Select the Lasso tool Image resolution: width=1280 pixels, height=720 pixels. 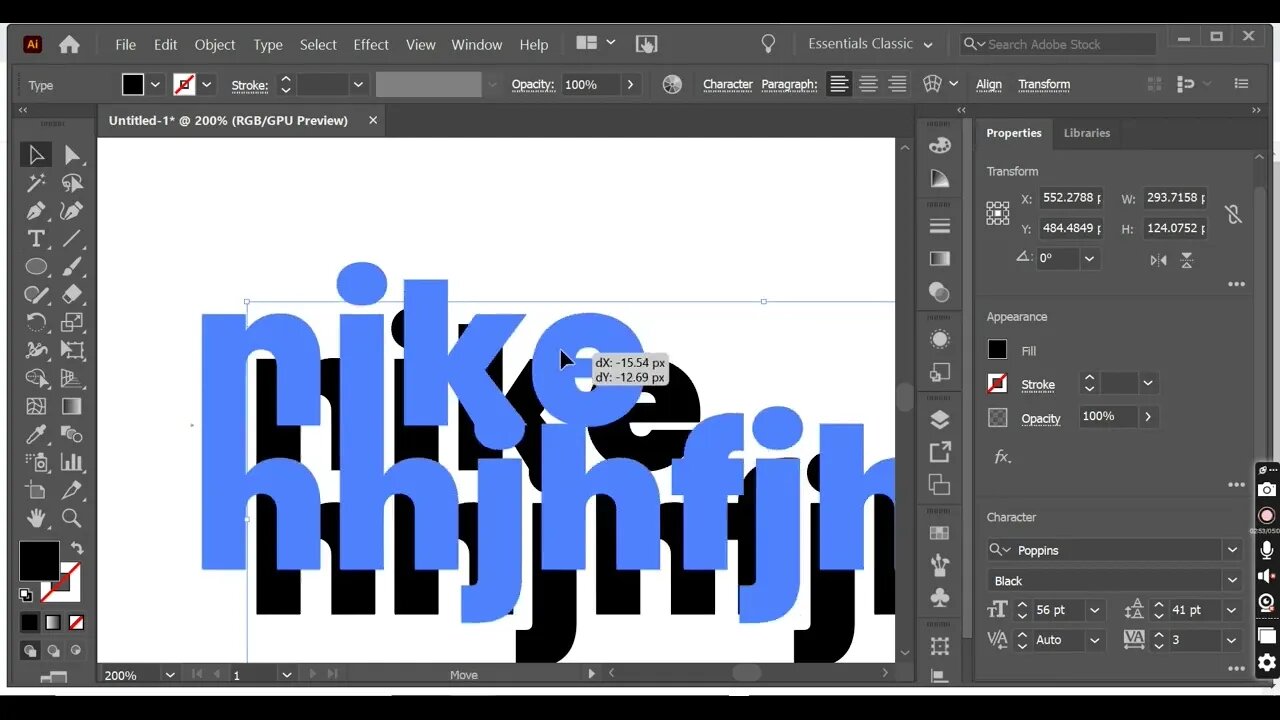[x=72, y=183]
